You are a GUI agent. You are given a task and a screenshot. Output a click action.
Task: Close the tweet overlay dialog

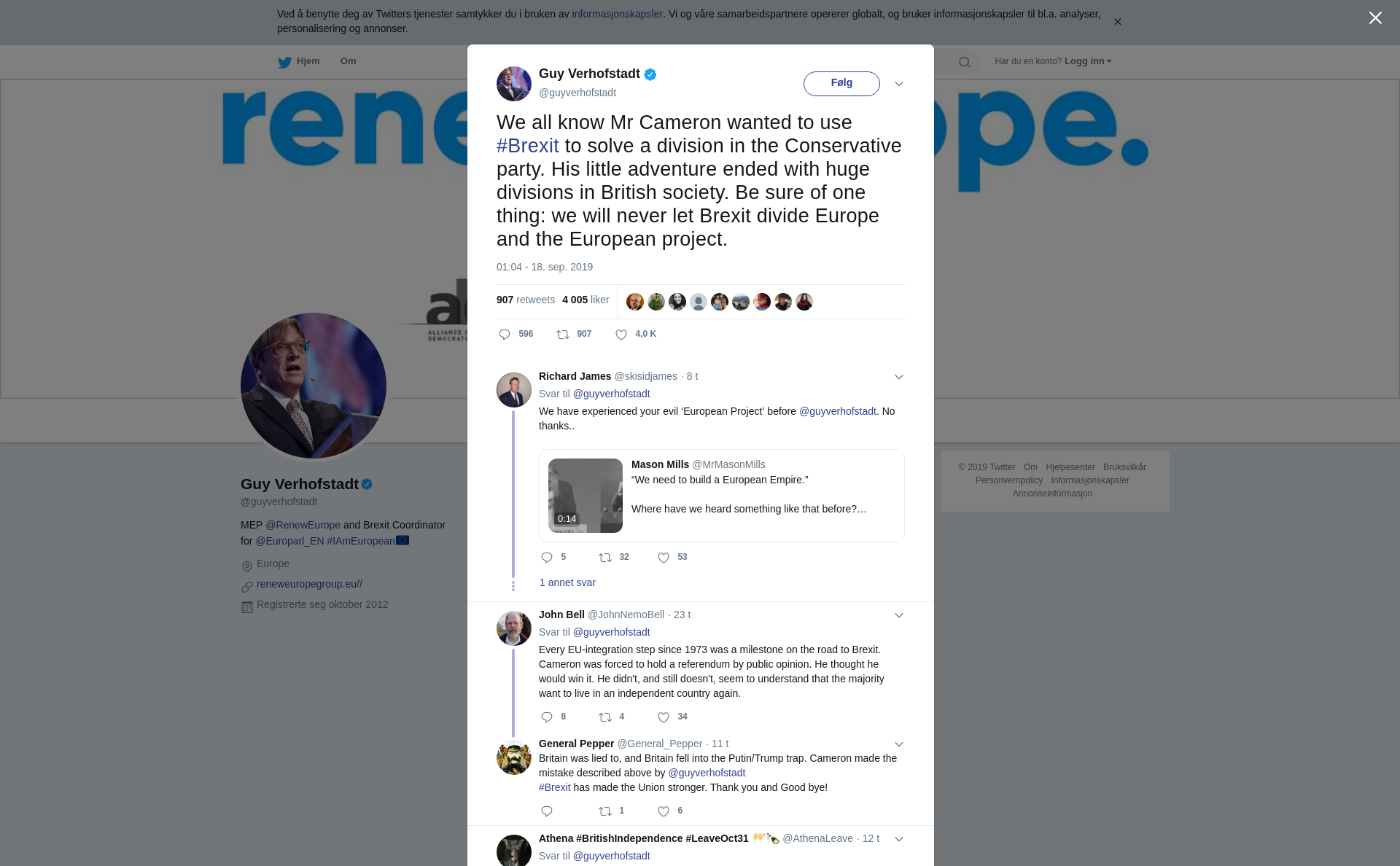[1375, 18]
